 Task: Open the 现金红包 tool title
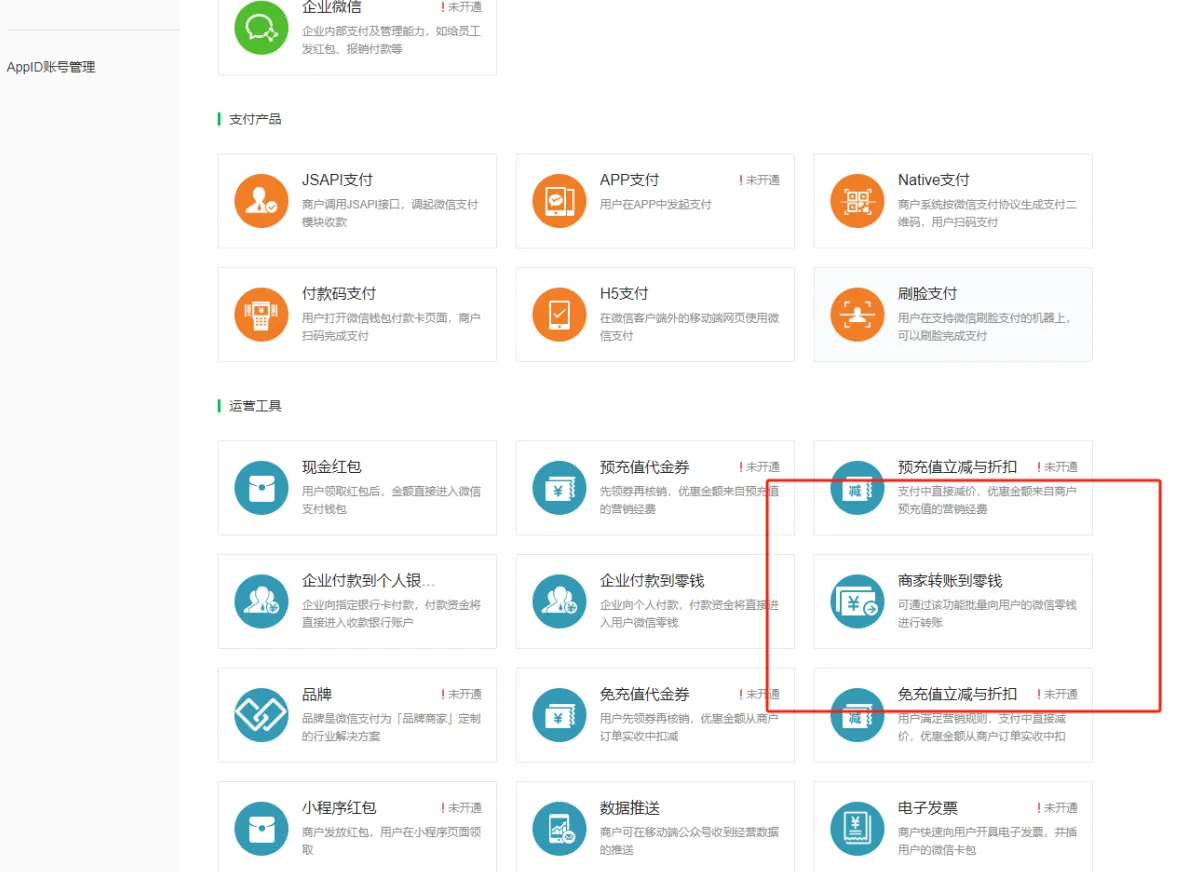331,467
